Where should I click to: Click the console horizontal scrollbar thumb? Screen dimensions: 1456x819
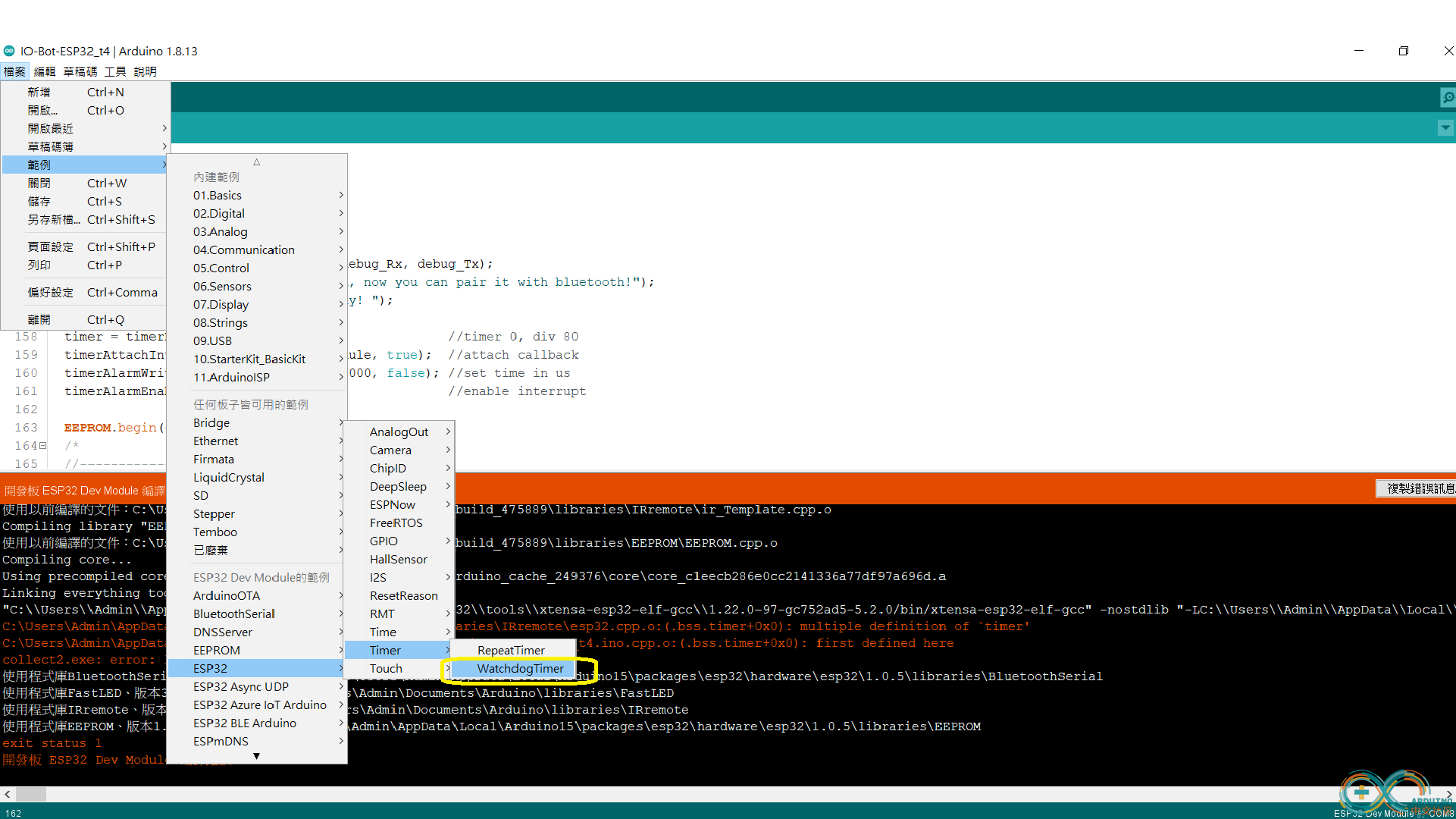[31, 794]
